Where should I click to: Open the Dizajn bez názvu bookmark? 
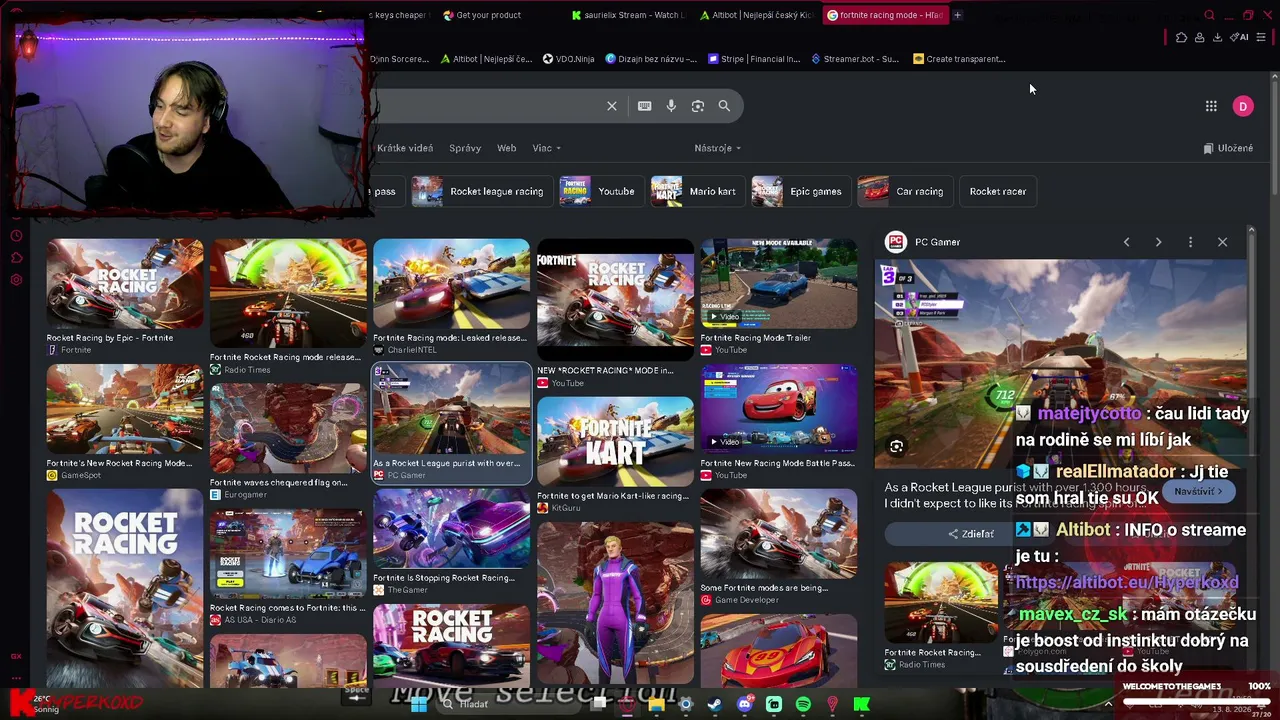[651, 59]
